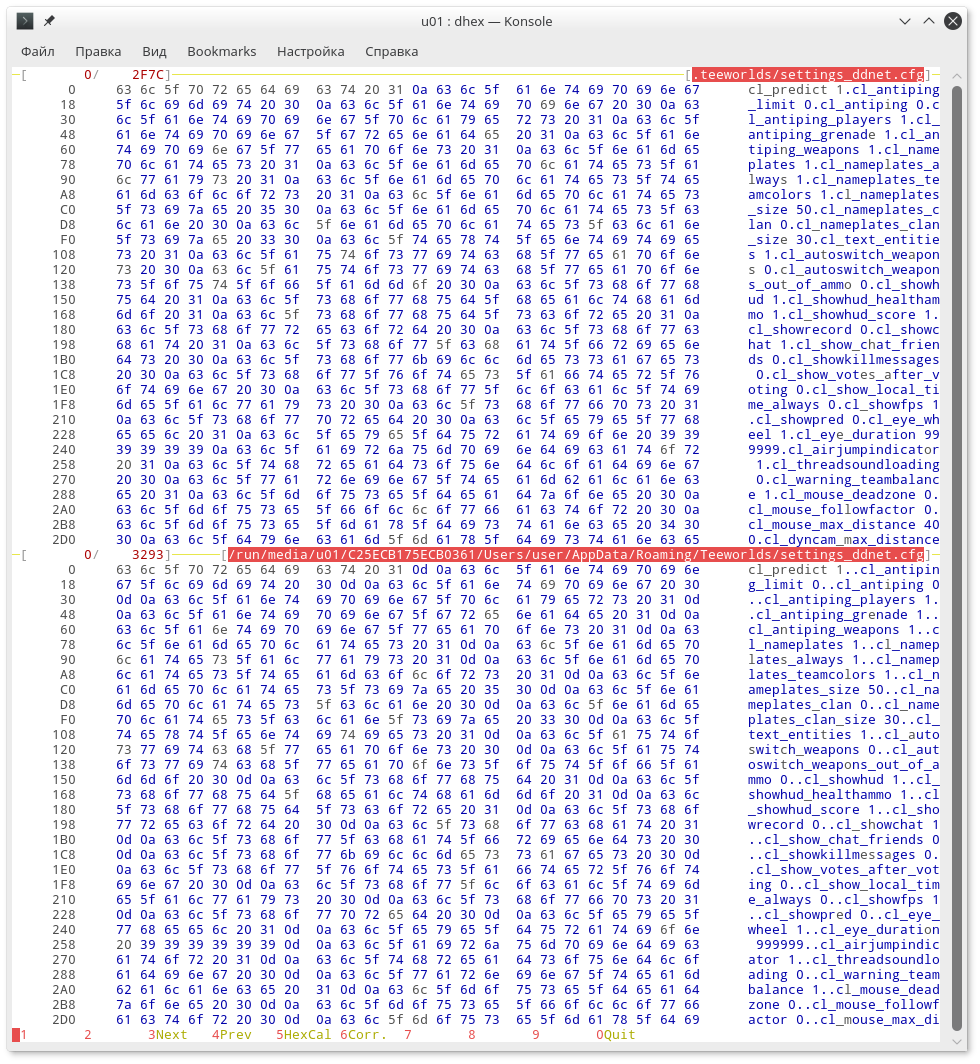The image size is (980, 1064).
Task: Click 'plates_clan_size 30..cl_' text in bottom pane
Action: coord(844,719)
